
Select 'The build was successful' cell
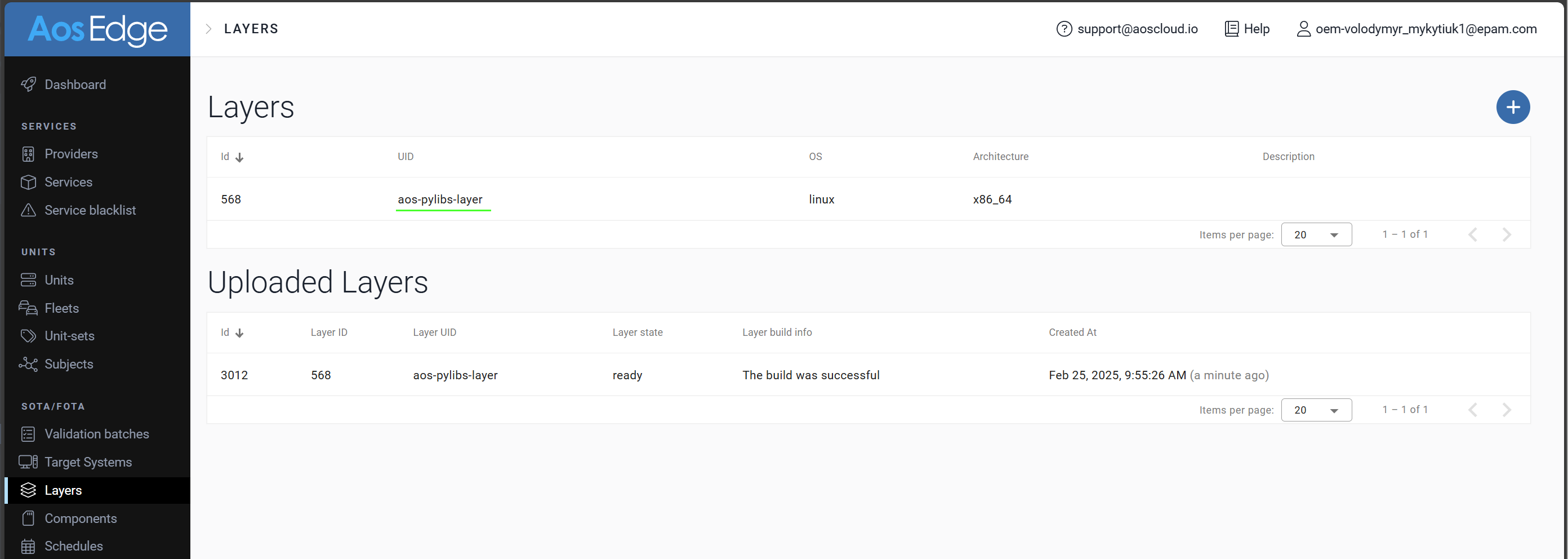tap(811, 375)
